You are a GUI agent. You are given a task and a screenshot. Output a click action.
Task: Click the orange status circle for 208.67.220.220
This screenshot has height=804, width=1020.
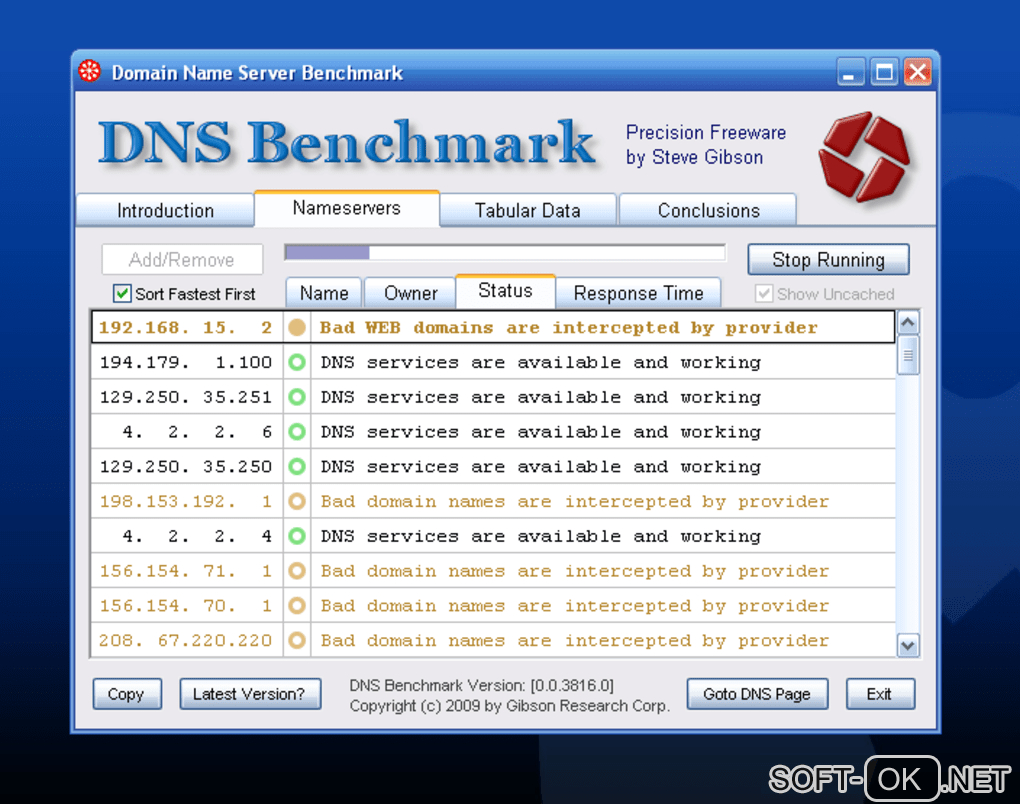coord(297,641)
